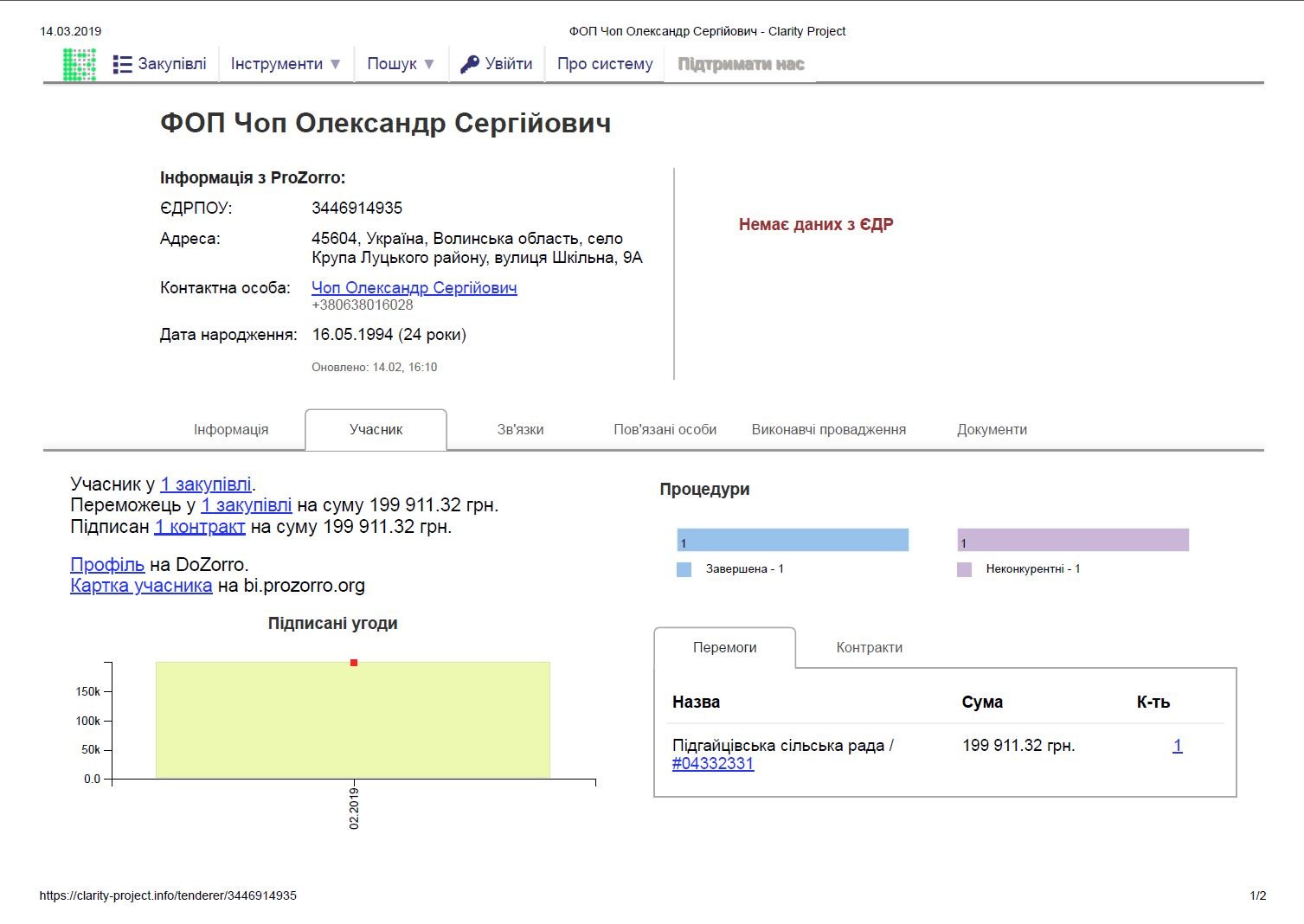Select the Виконавчі провадження tab
The image size is (1304, 924).
click(828, 429)
